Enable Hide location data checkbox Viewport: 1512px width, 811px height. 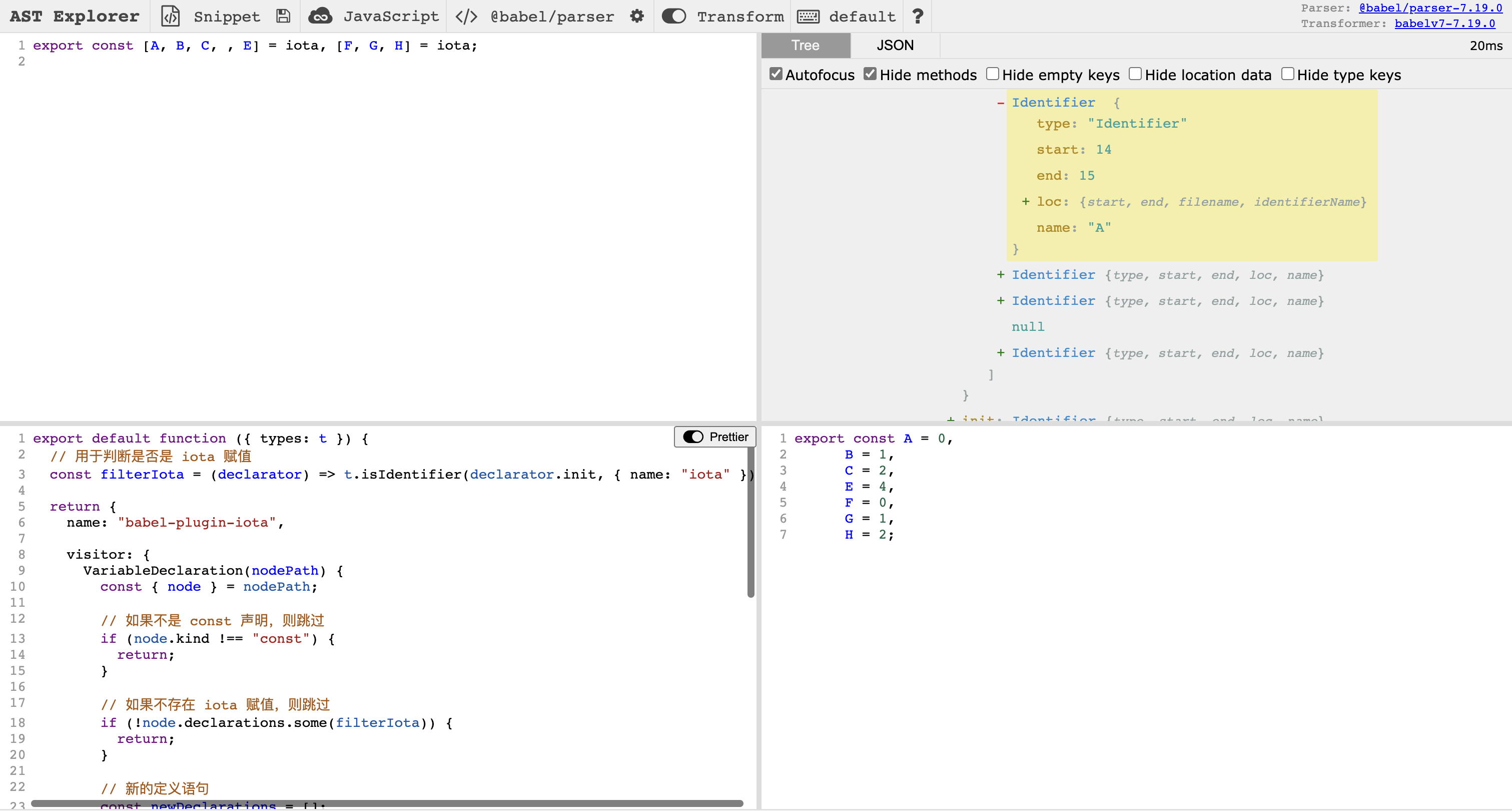(1135, 74)
